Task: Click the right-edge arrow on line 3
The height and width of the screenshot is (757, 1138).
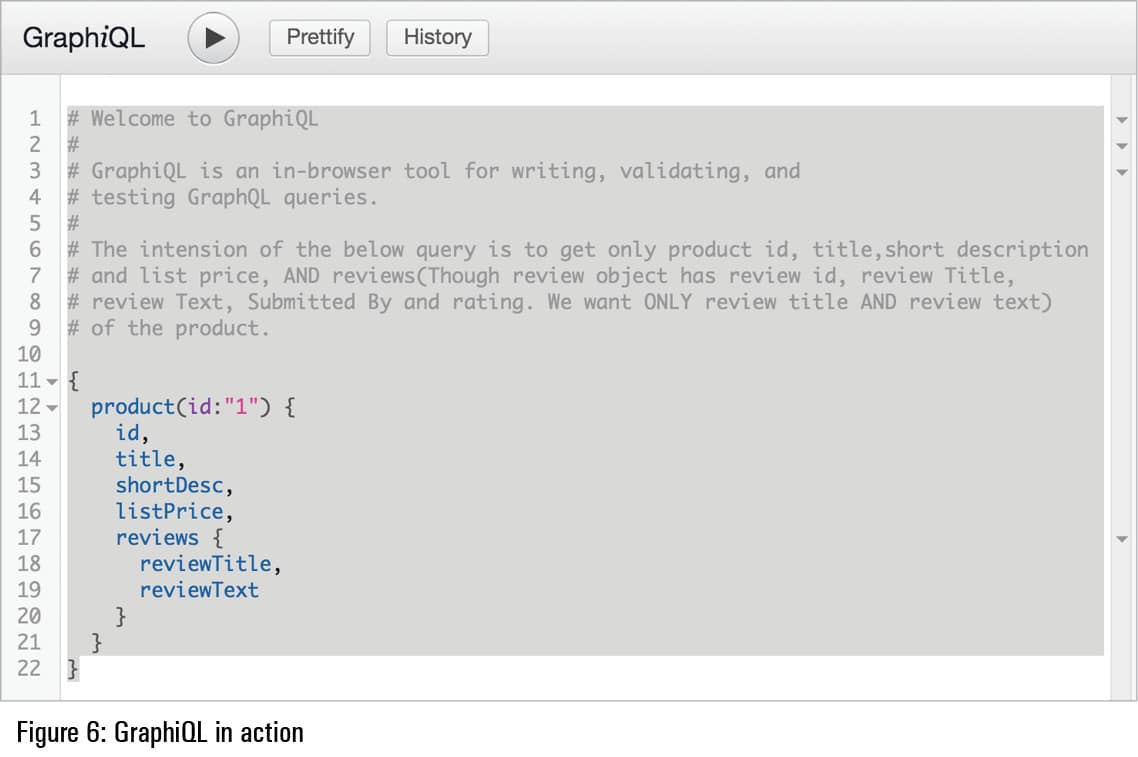Action: pos(1121,172)
